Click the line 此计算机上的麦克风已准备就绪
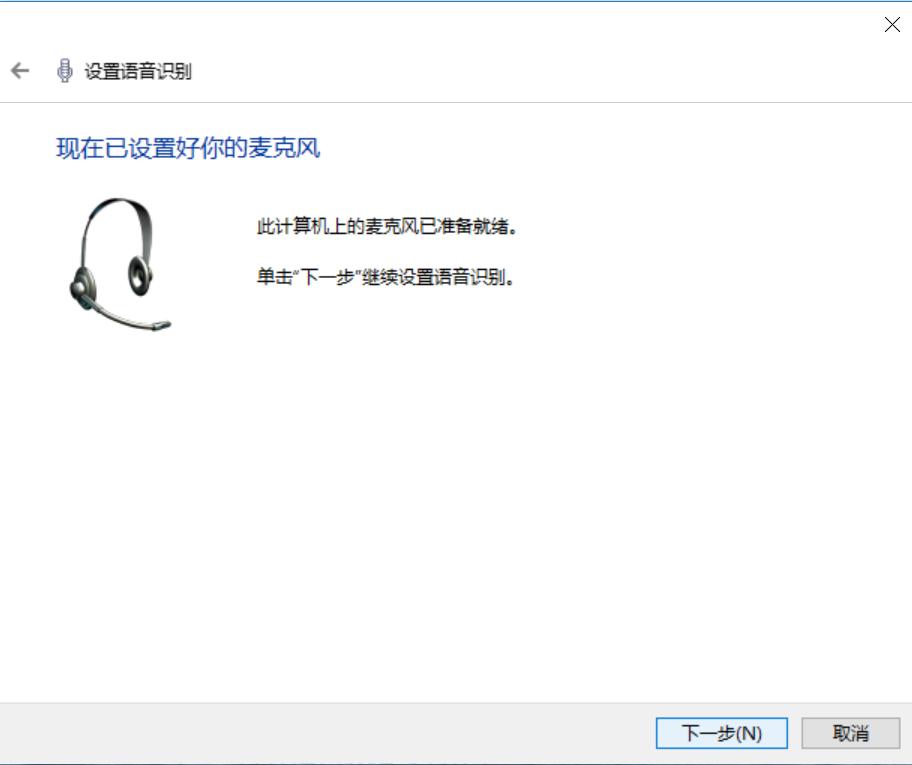Image resolution: width=912 pixels, height=765 pixels. (387, 226)
